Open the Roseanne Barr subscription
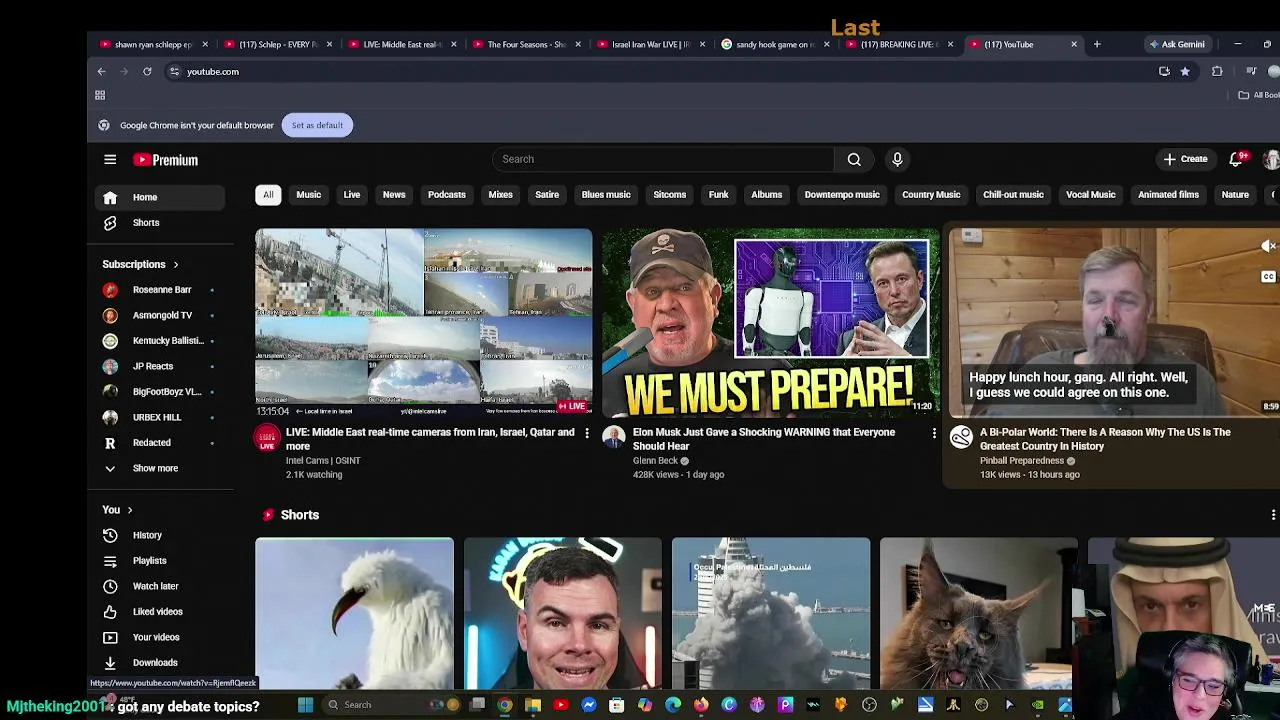The height and width of the screenshot is (720, 1280). (x=162, y=290)
